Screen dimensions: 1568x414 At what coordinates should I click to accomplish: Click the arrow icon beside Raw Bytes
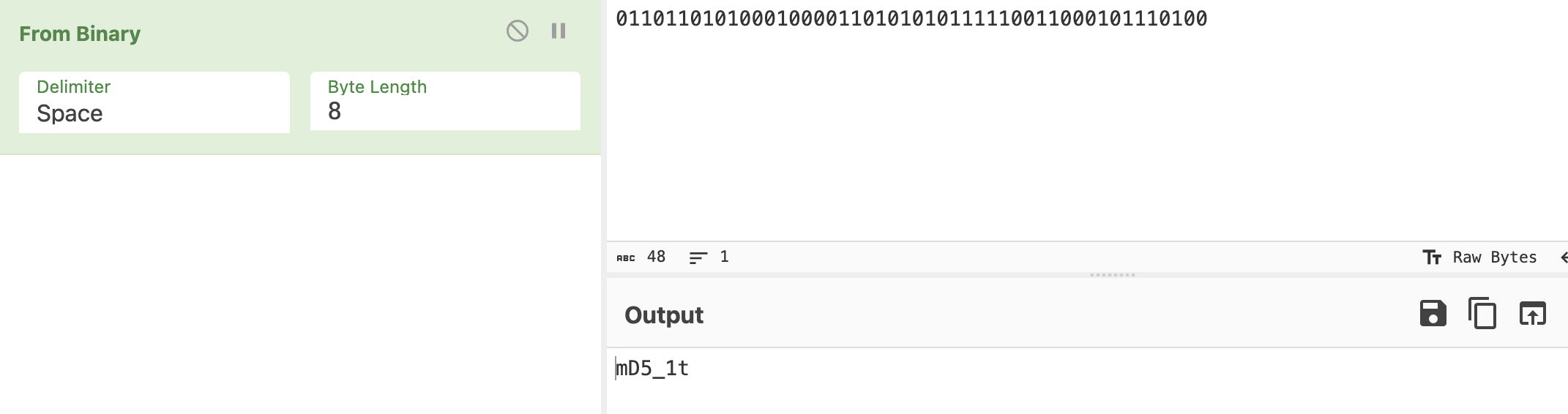pyautogui.click(x=1563, y=257)
